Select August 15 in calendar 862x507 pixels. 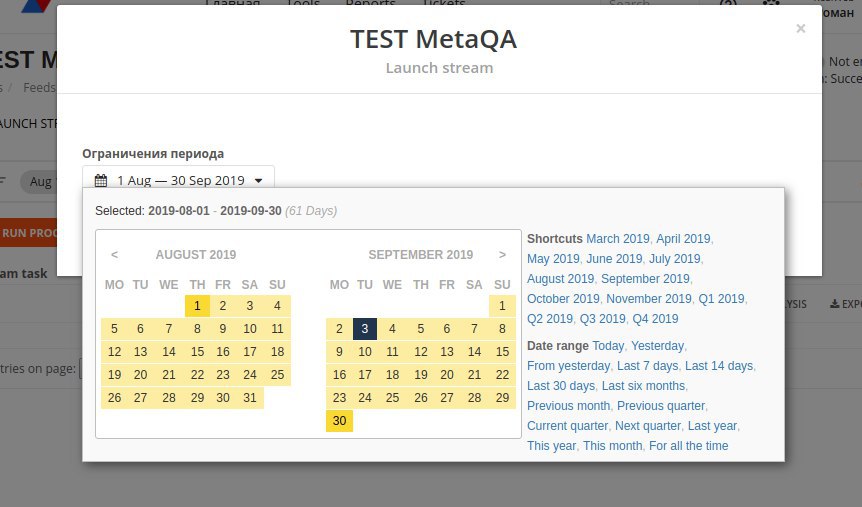[x=197, y=352]
